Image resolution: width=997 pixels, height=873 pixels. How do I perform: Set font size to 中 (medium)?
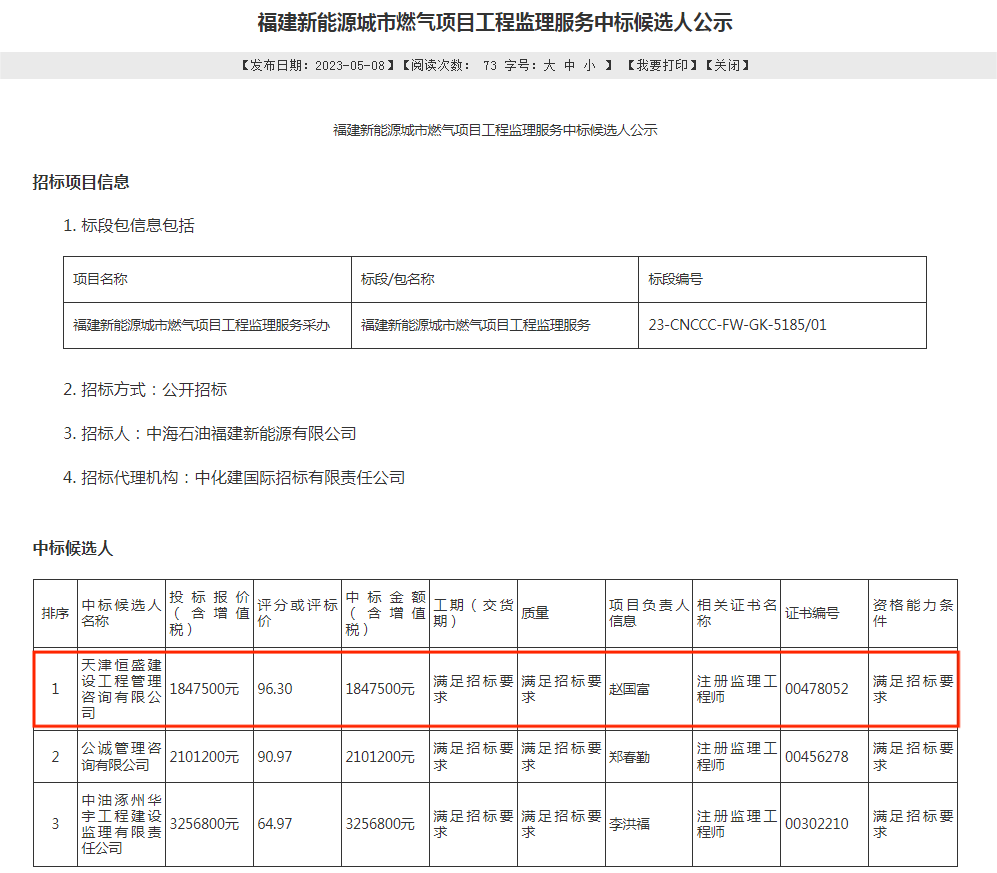click(x=570, y=66)
